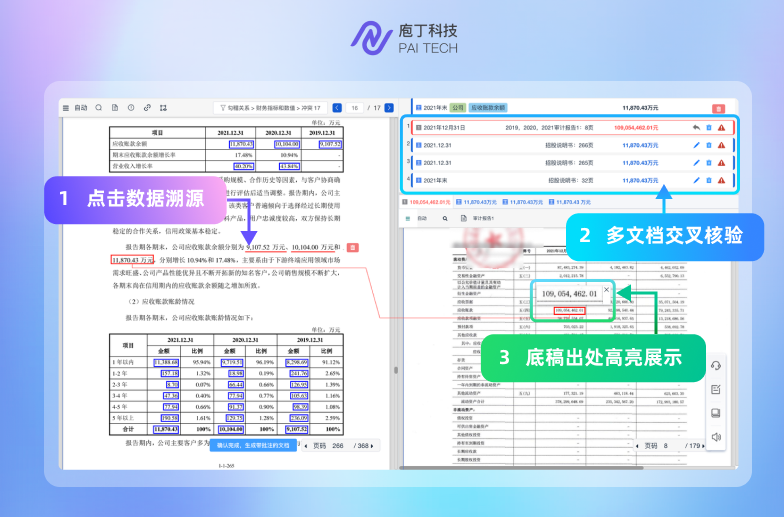
Task: Click the 自动 label in right viewer toolbar
Action: 422,218
